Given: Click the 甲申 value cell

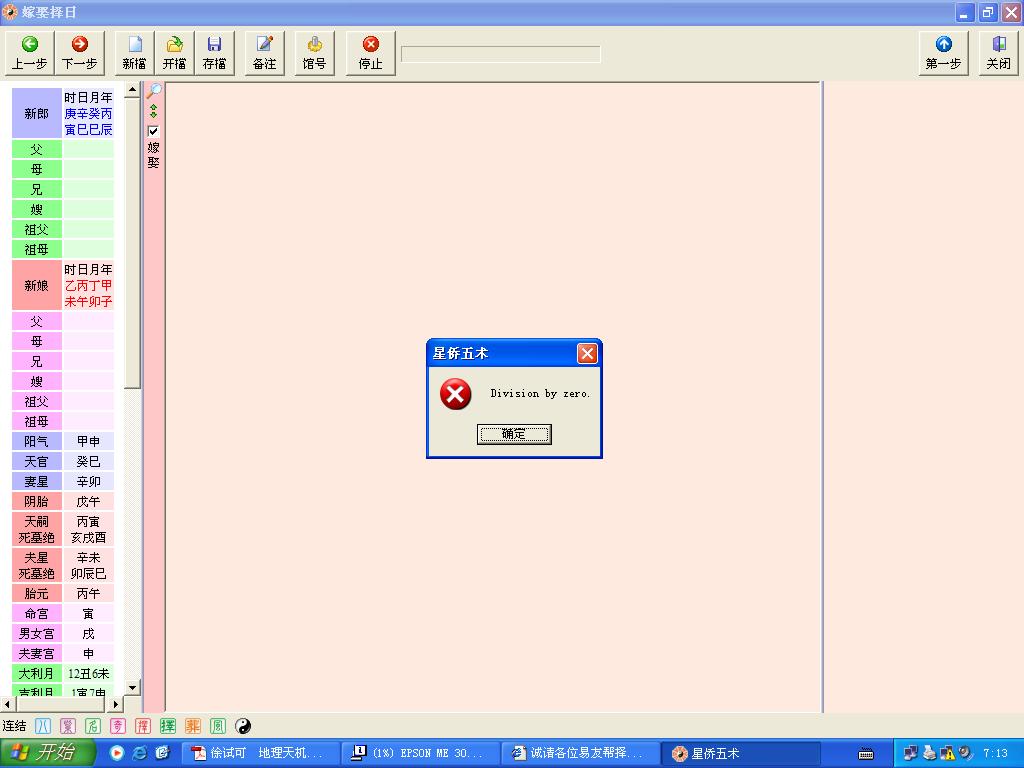Looking at the screenshot, I should [89, 441].
